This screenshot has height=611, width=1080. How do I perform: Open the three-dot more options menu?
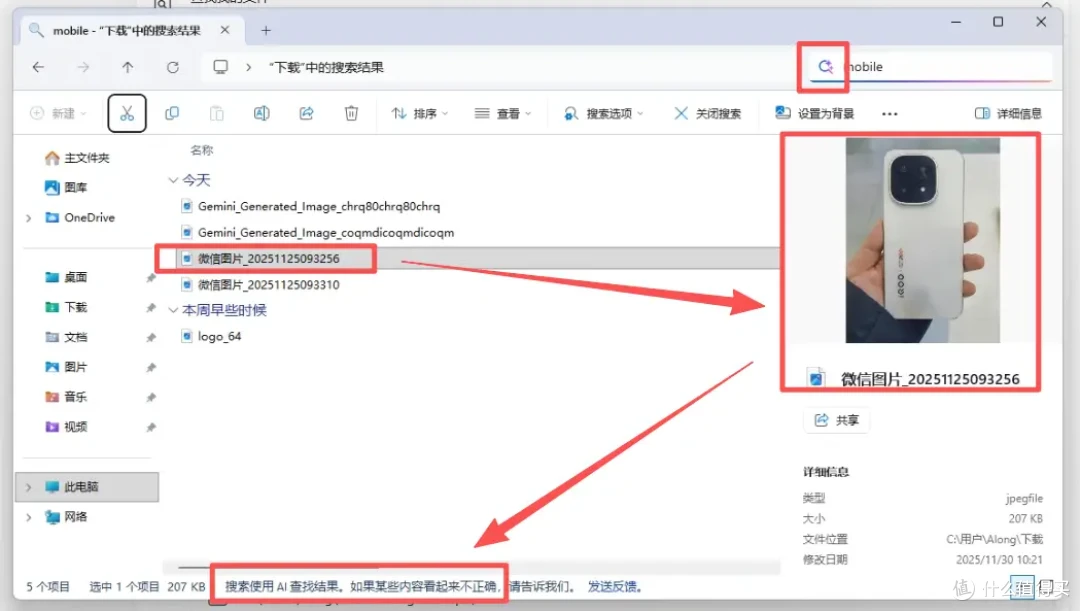pos(889,114)
